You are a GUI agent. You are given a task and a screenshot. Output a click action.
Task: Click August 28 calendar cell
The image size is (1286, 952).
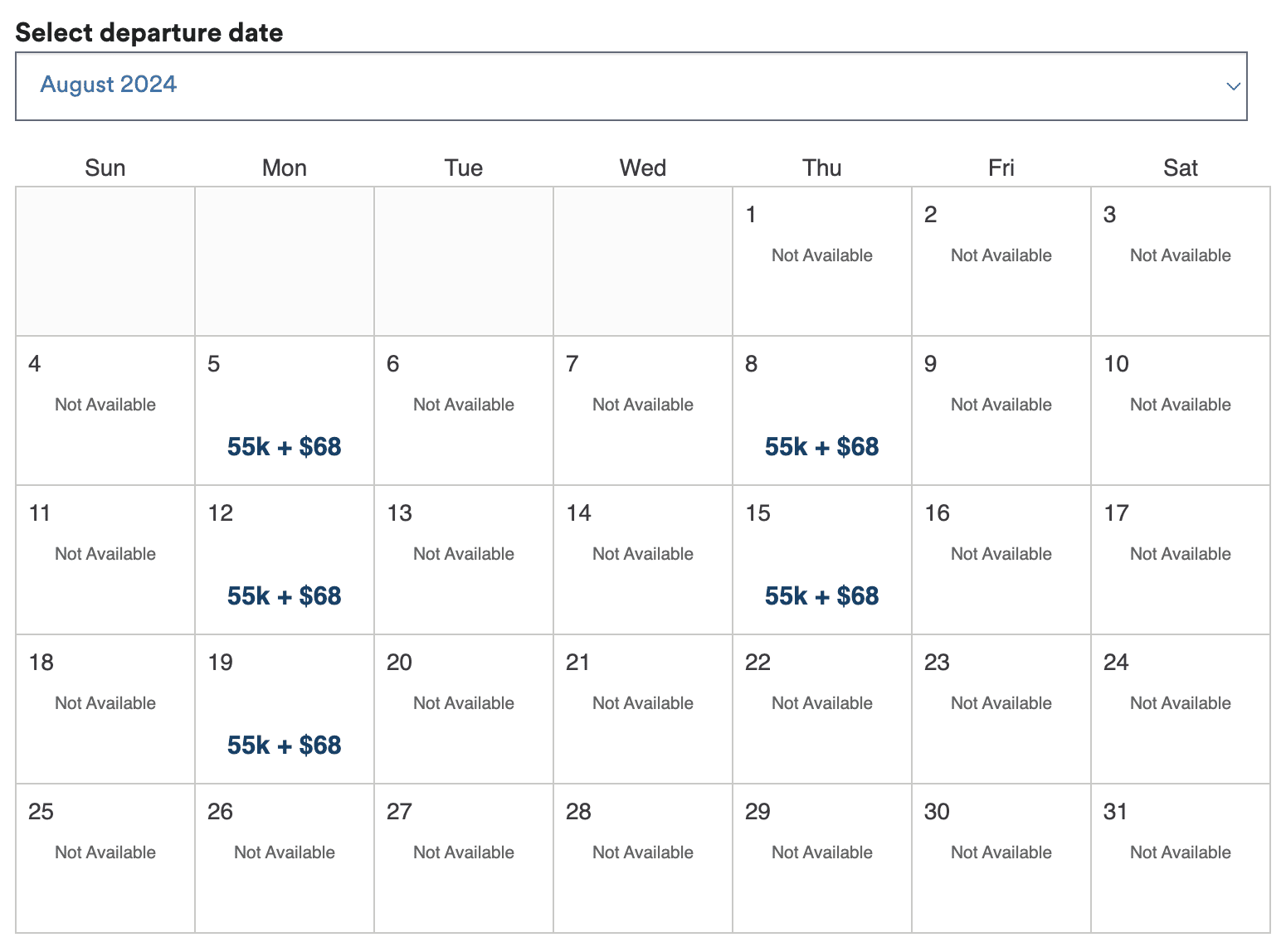[642, 858]
